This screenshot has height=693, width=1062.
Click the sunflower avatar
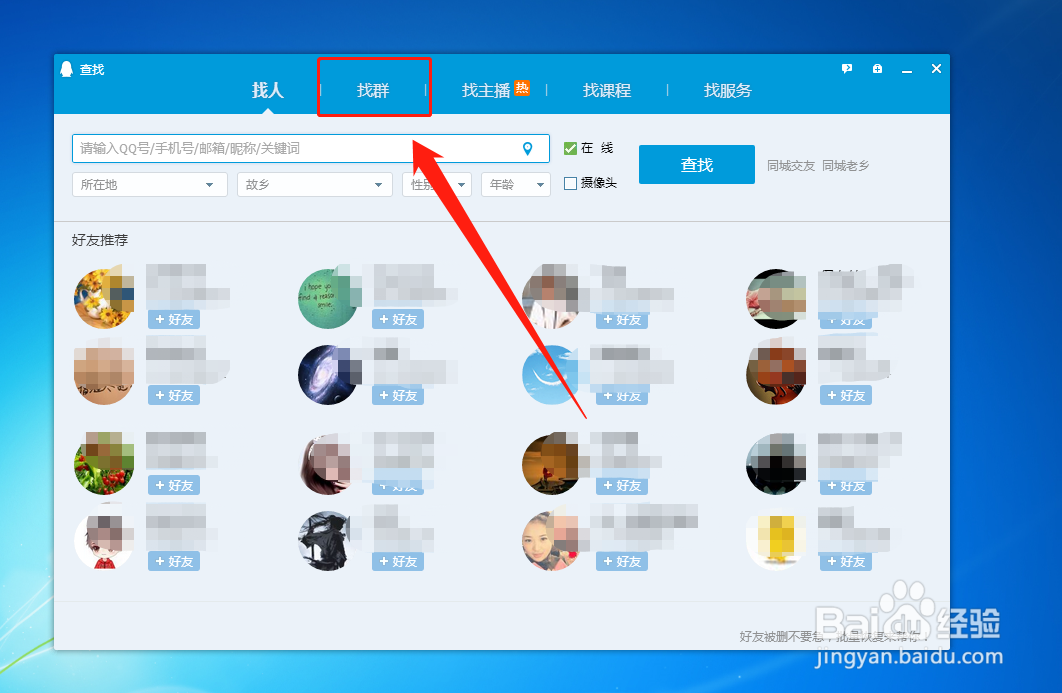(104, 298)
